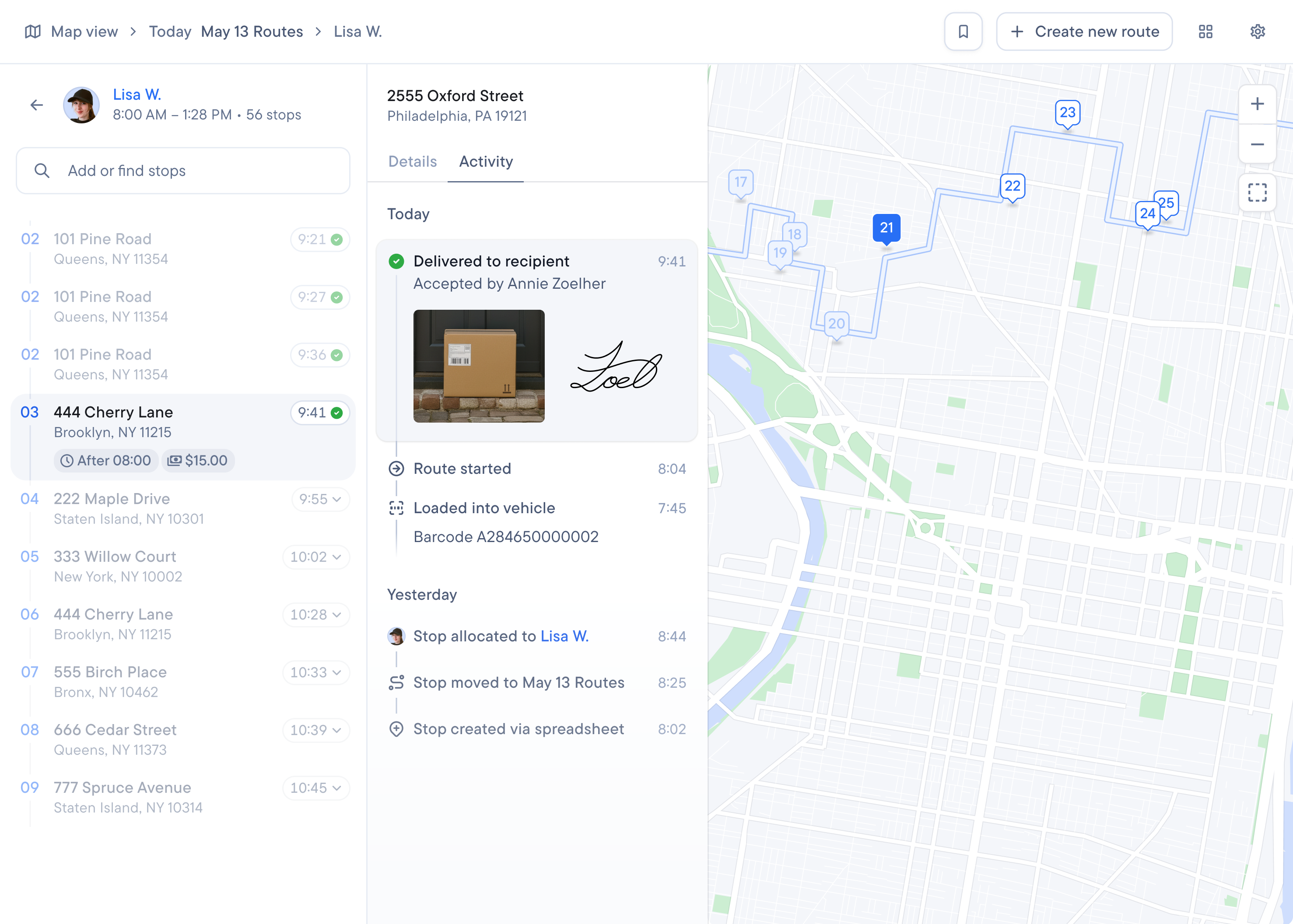Click Stop created via spreadsheet entry
The width and height of the screenshot is (1293, 924).
(x=536, y=729)
